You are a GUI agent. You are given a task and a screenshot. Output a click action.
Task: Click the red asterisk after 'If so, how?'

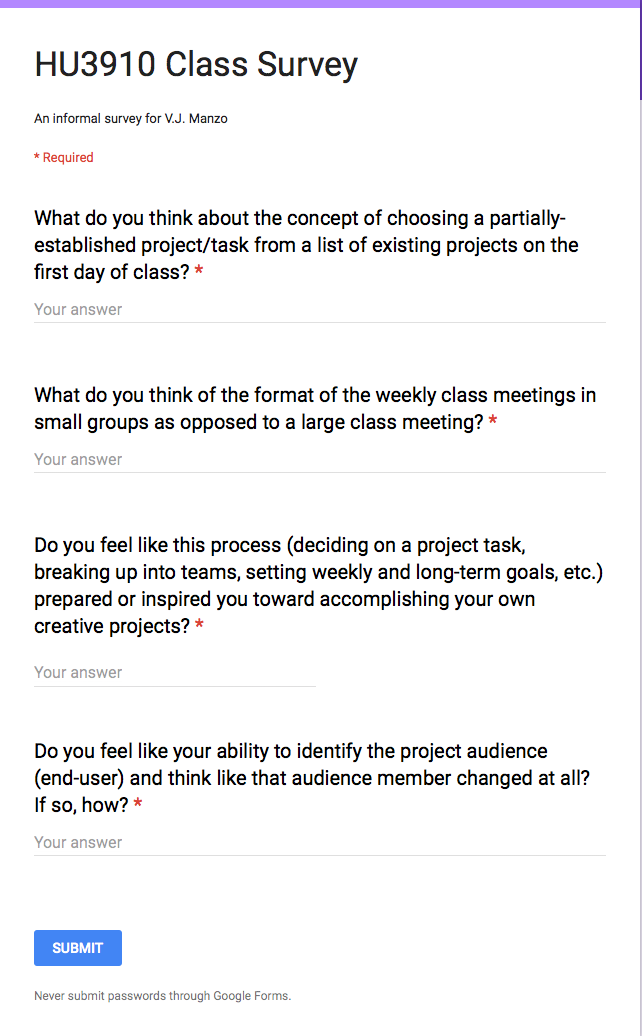pyautogui.click(x=138, y=803)
